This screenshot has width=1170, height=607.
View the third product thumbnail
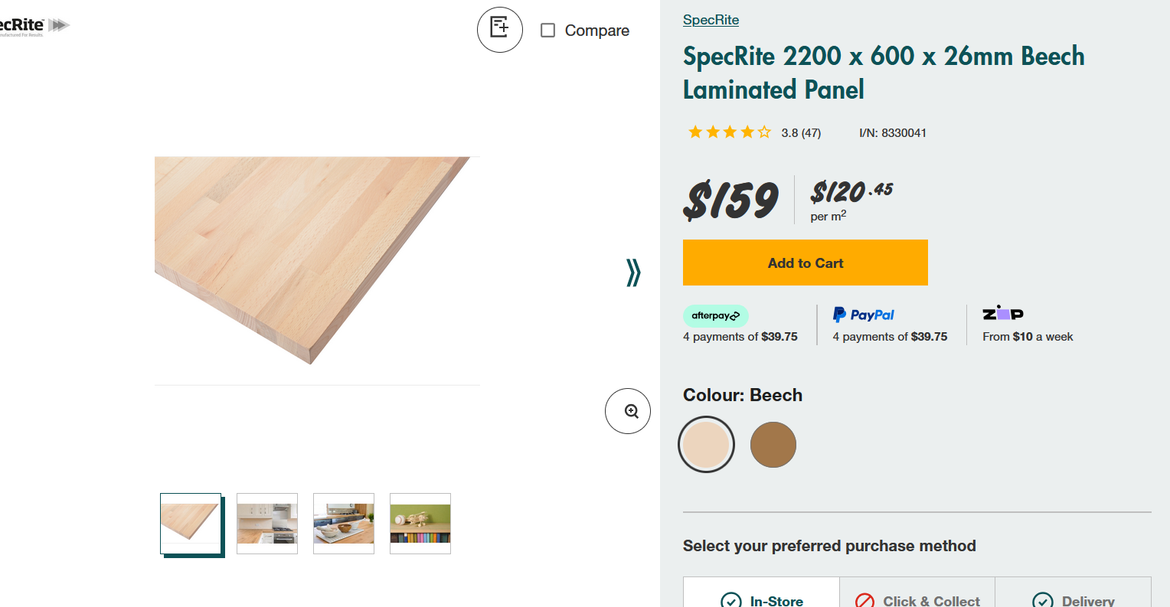click(x=344, y=523)
